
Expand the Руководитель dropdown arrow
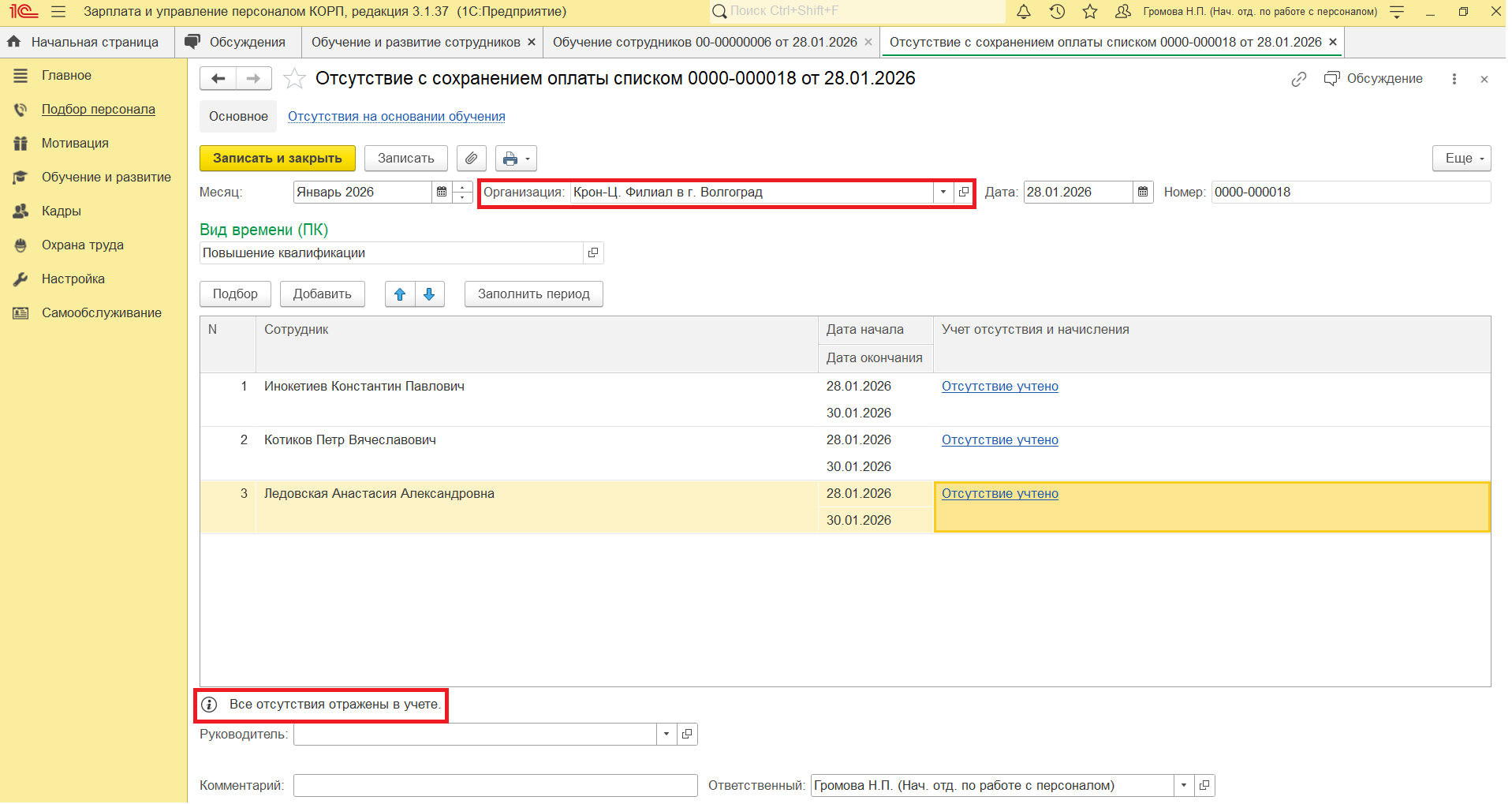click(666, 735)
